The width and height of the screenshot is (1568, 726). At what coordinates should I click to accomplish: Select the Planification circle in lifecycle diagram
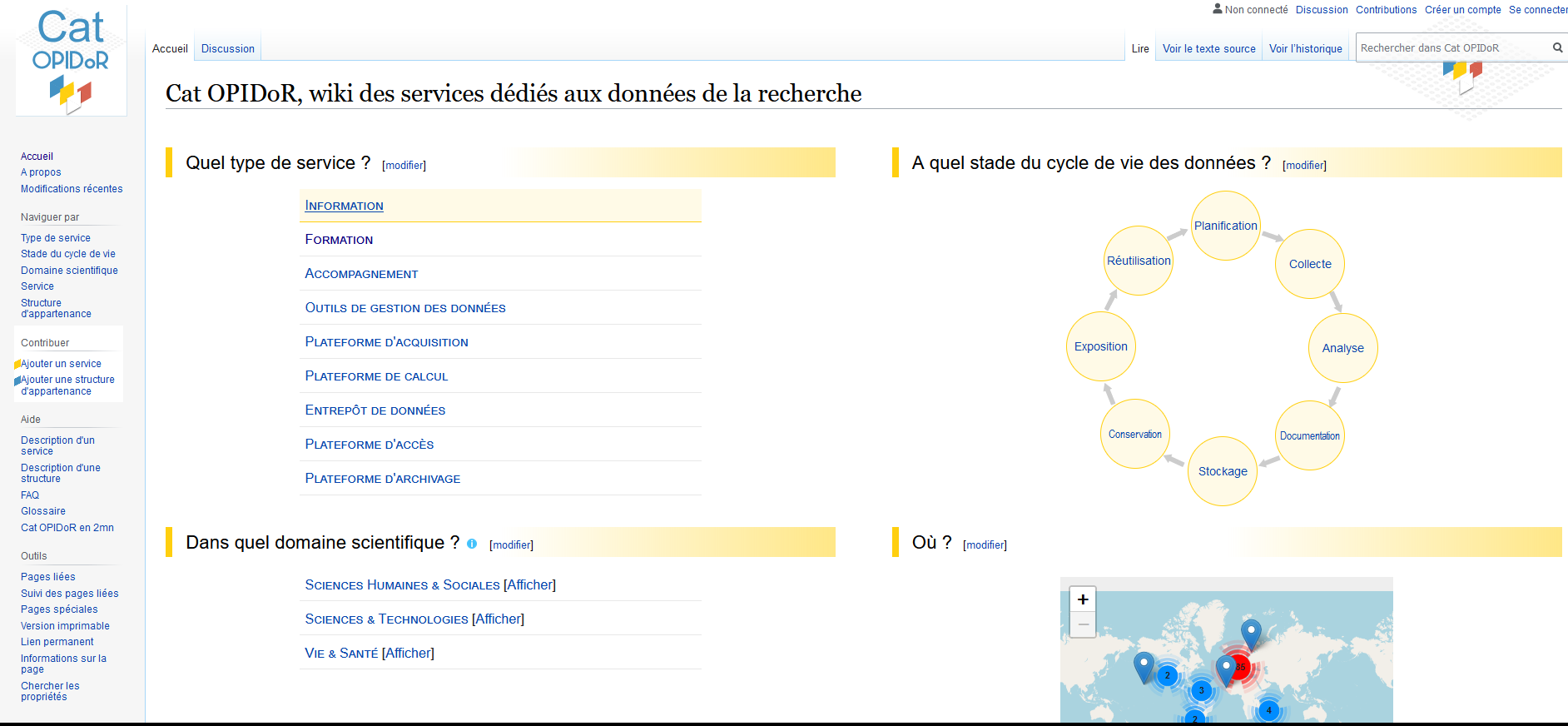[1225, 226]
